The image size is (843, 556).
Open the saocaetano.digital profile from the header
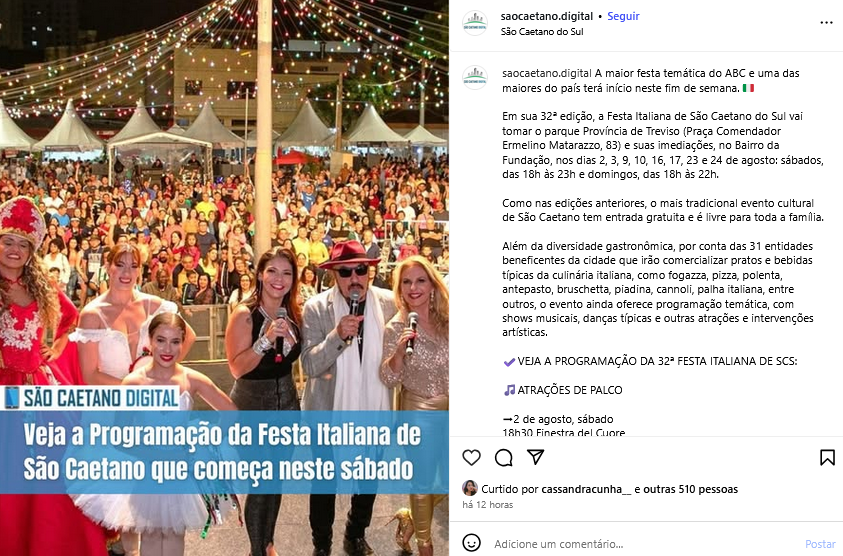pyautogui.click(x=547, y=16)
